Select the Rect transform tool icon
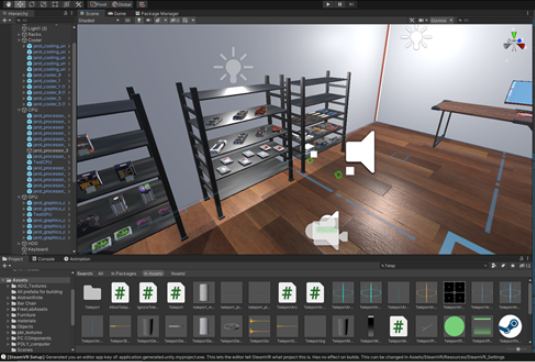The image size is (535, 362). (x=55, y=4)
